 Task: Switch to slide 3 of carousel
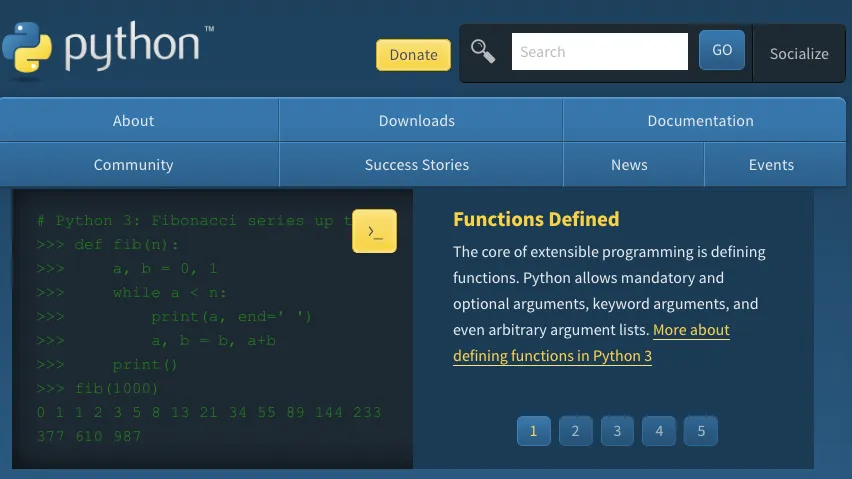click(x=617, y=431)
